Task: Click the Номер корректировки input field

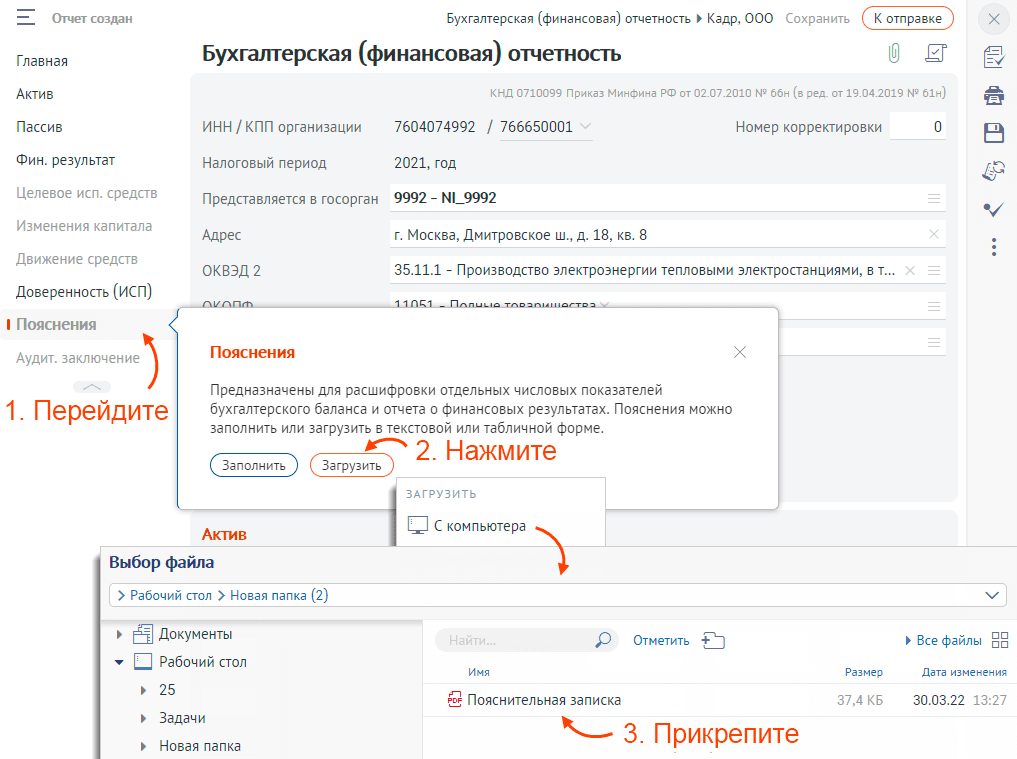Action: [918, 126]
